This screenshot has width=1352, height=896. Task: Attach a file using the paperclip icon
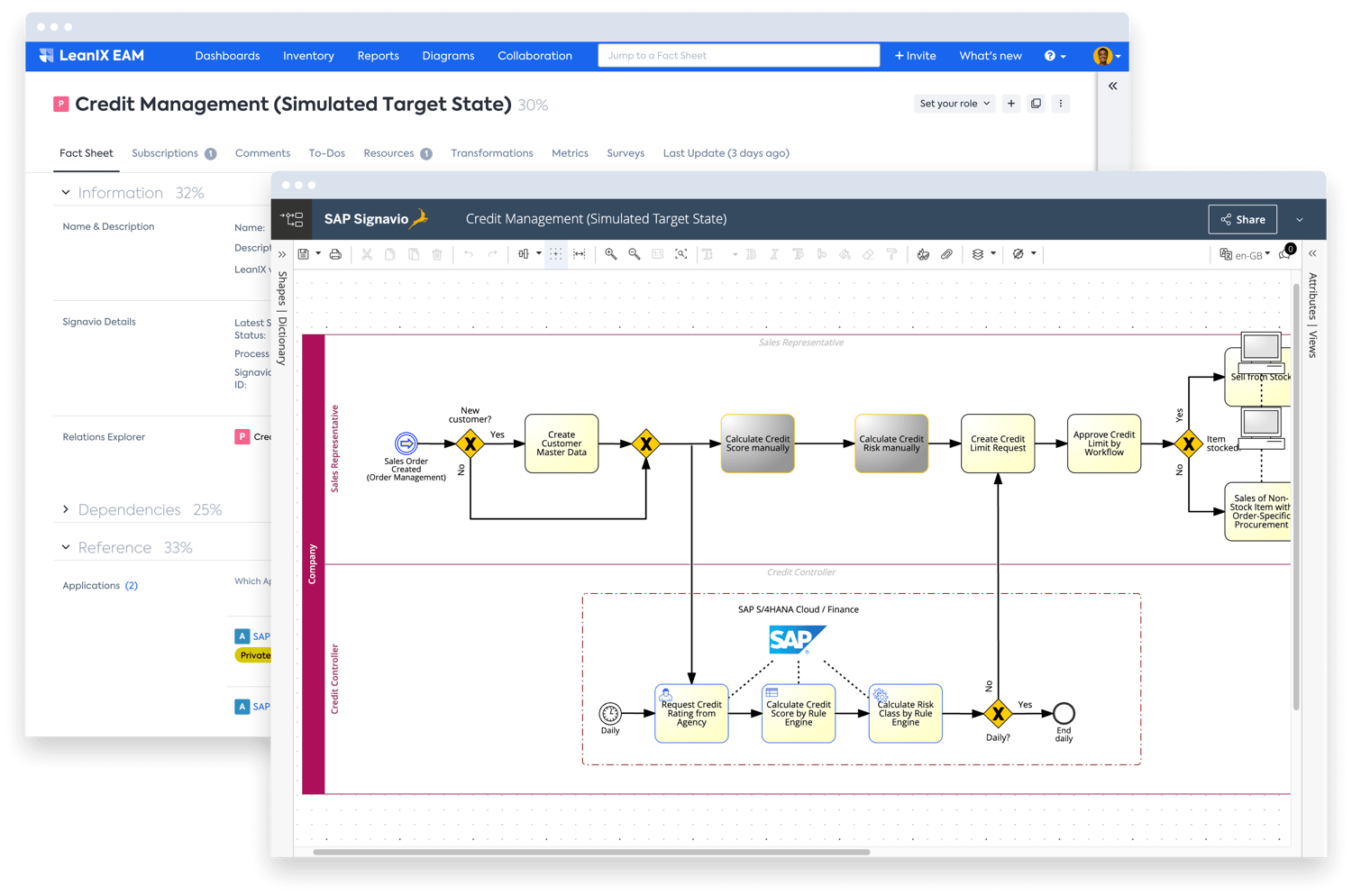pyautogui.click(x=945, y=255)
